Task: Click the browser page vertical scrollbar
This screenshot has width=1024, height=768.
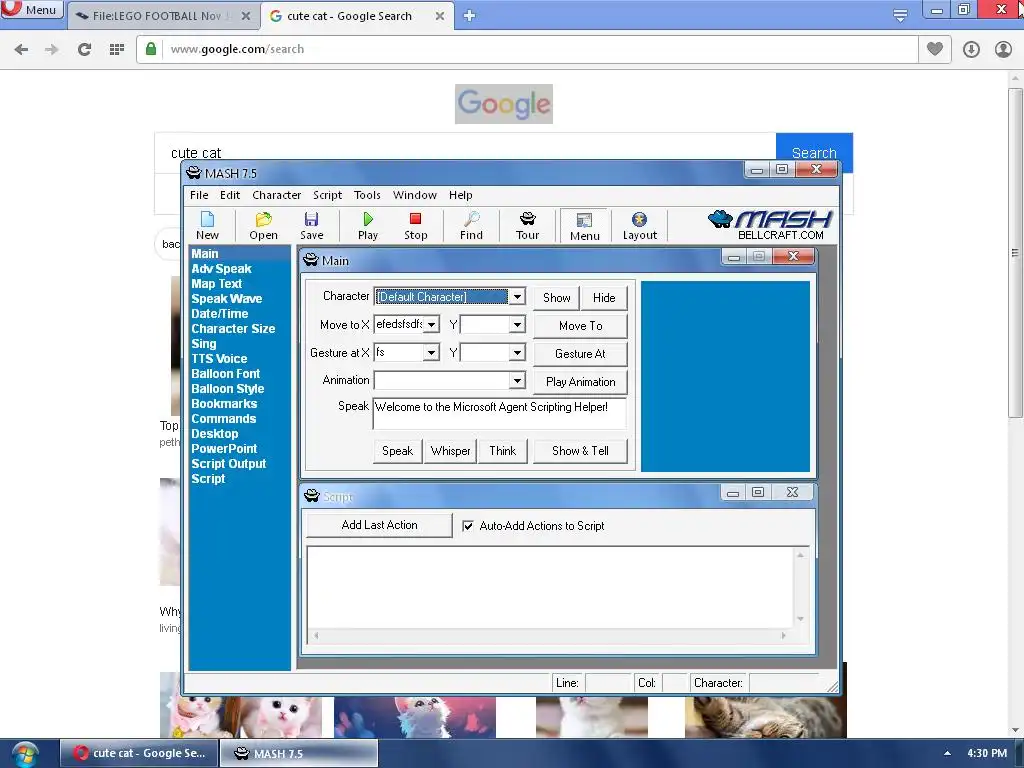Action: pyautogui.click(x=1015, y=255)
